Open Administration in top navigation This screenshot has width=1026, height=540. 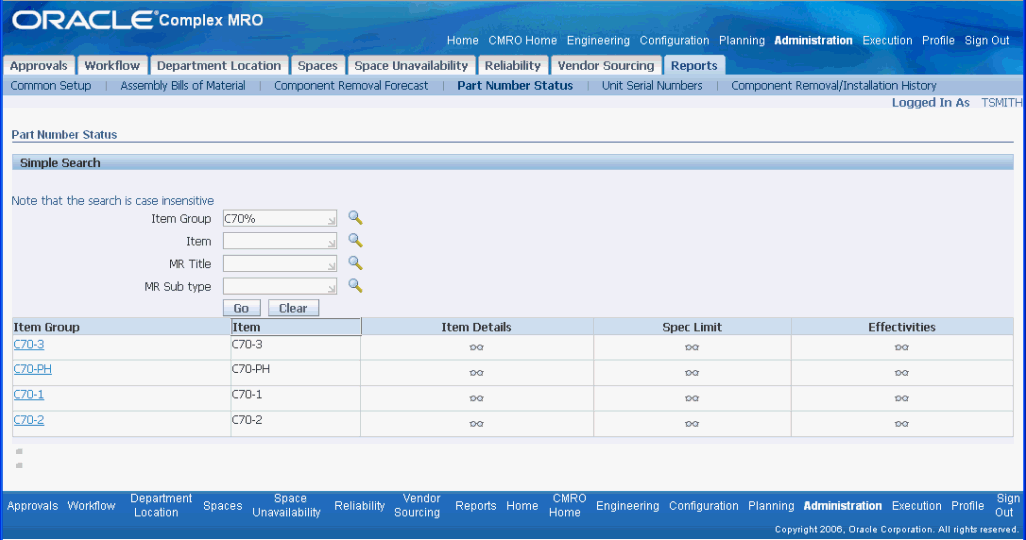click(x=813, y=41)
